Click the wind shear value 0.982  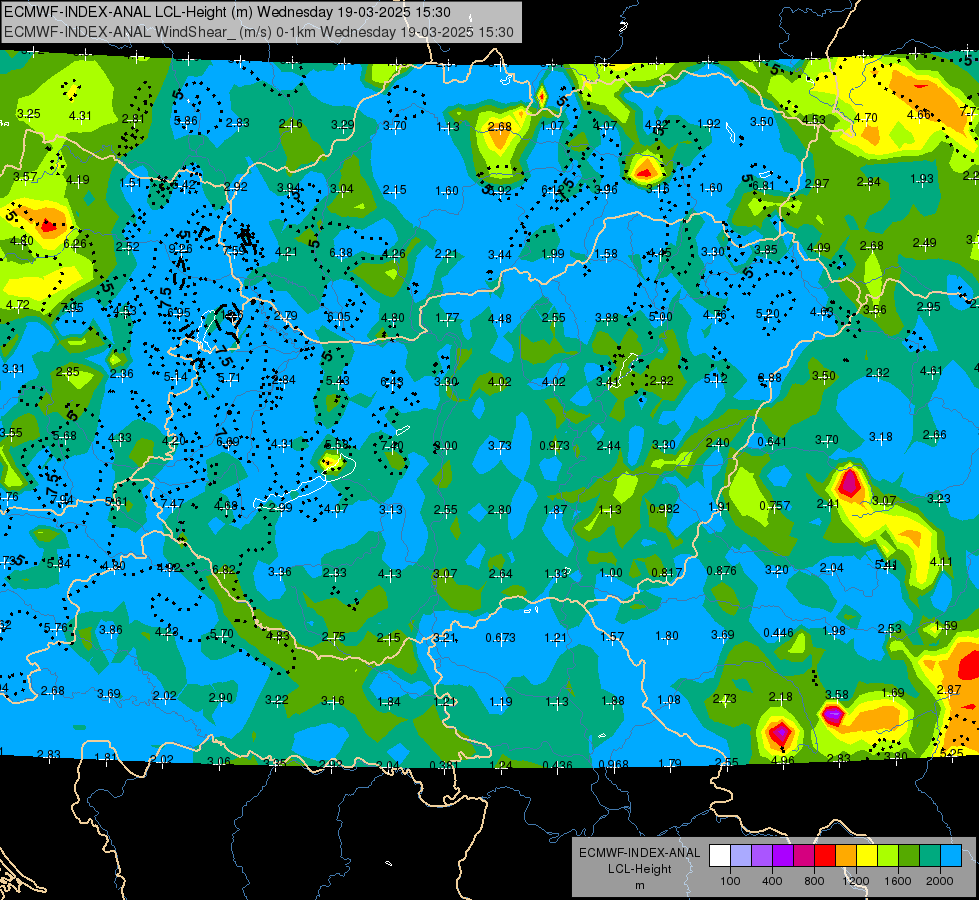coord(664,508)
